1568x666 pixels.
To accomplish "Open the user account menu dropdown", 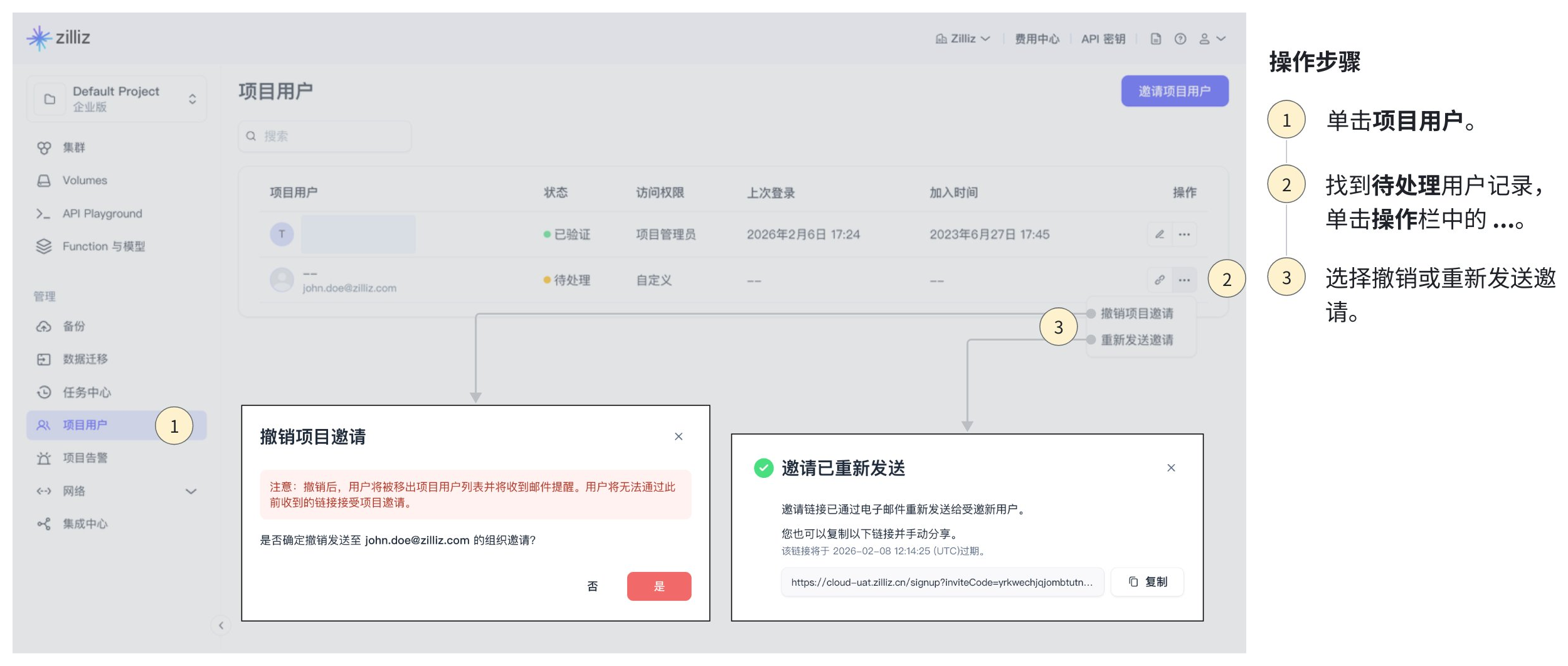I will click(1212, 39).
